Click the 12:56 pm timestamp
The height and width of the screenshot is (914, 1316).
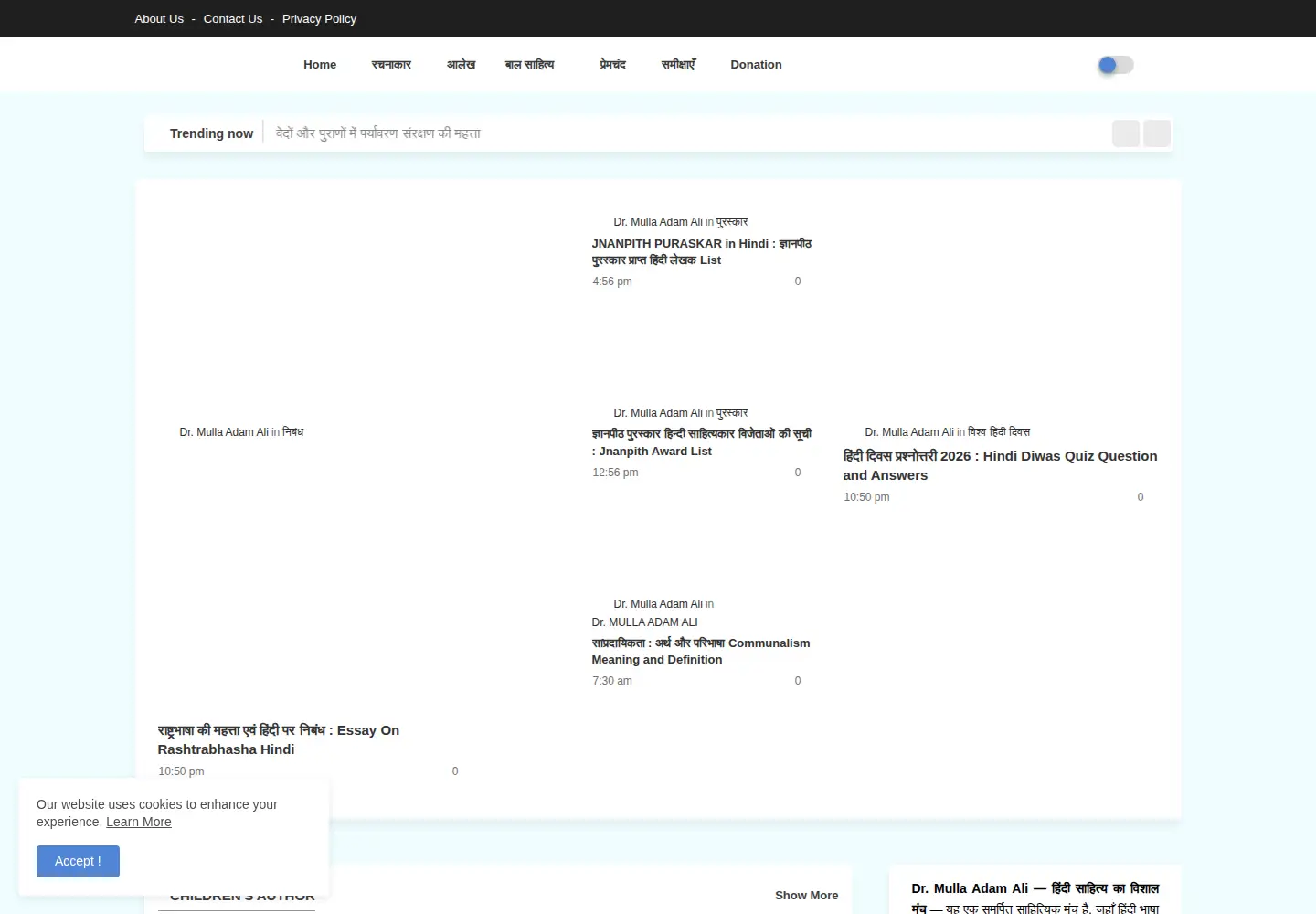(x=615, y=473)
